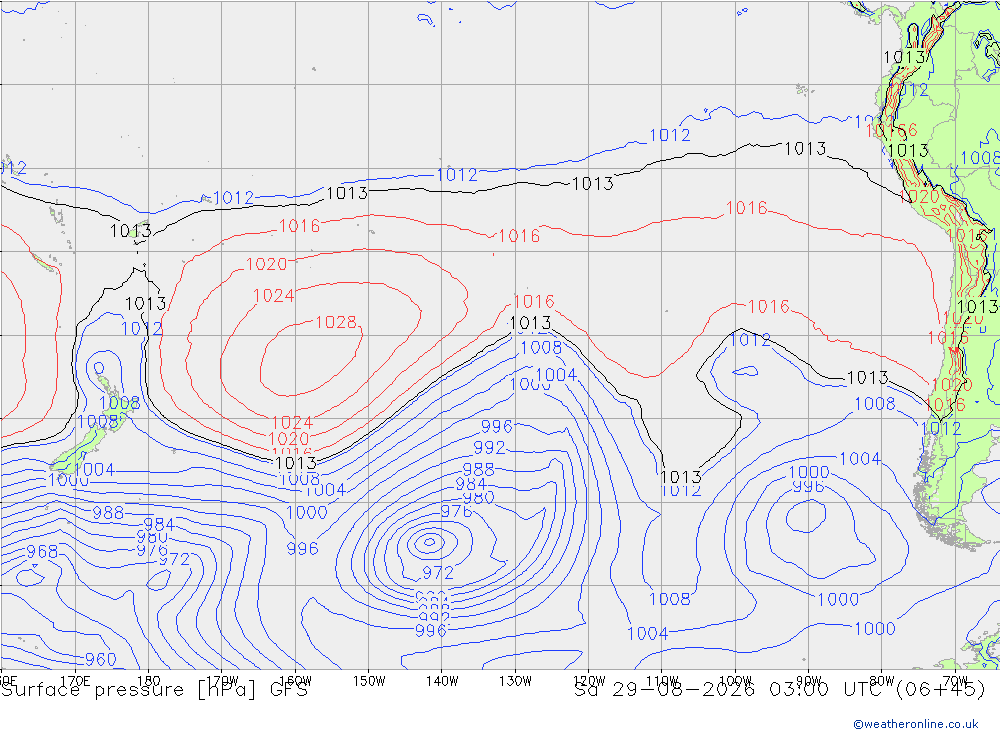This screenshot has width=1000, height=733.
Task: Click the 140W longitude label
Action: pos(442,681)
